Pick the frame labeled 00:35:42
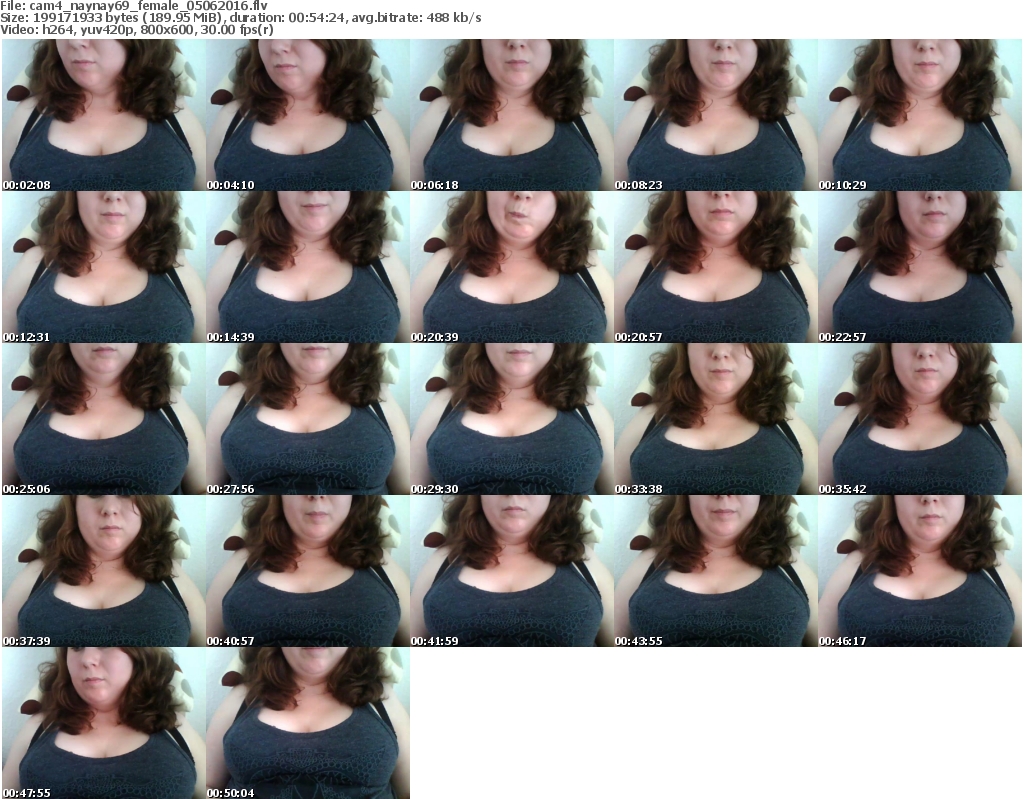Viewport: 1024px width, 799px height. (920, 419)
